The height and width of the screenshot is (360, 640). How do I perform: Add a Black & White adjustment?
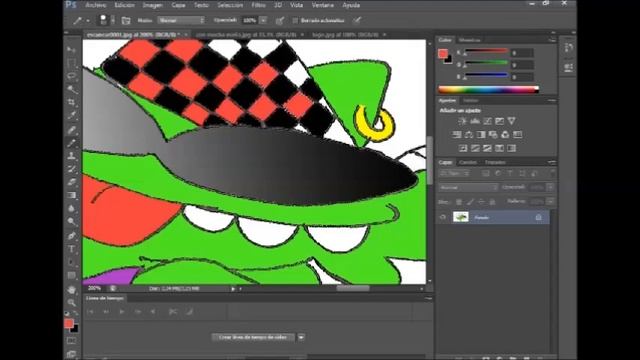tap(481, 134)
